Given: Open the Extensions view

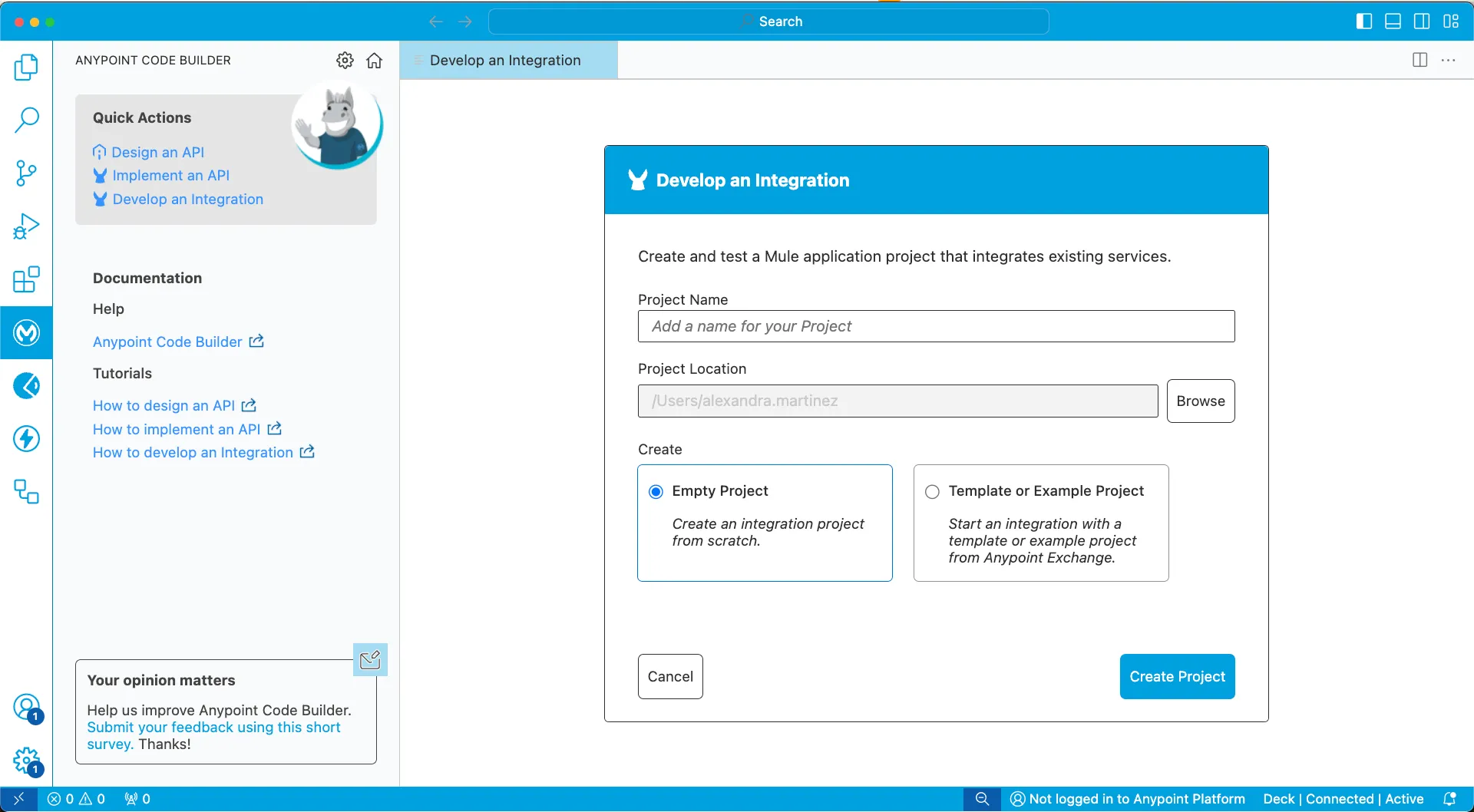Looking at the screenshot, I should pos(26,279).
